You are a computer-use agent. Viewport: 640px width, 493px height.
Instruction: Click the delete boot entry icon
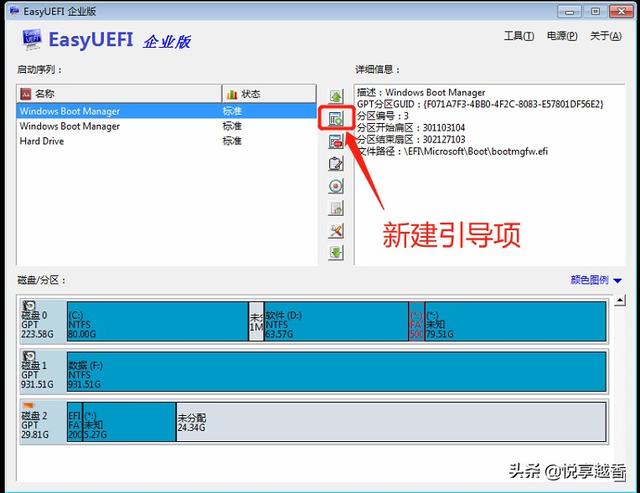tap(336, 142)
